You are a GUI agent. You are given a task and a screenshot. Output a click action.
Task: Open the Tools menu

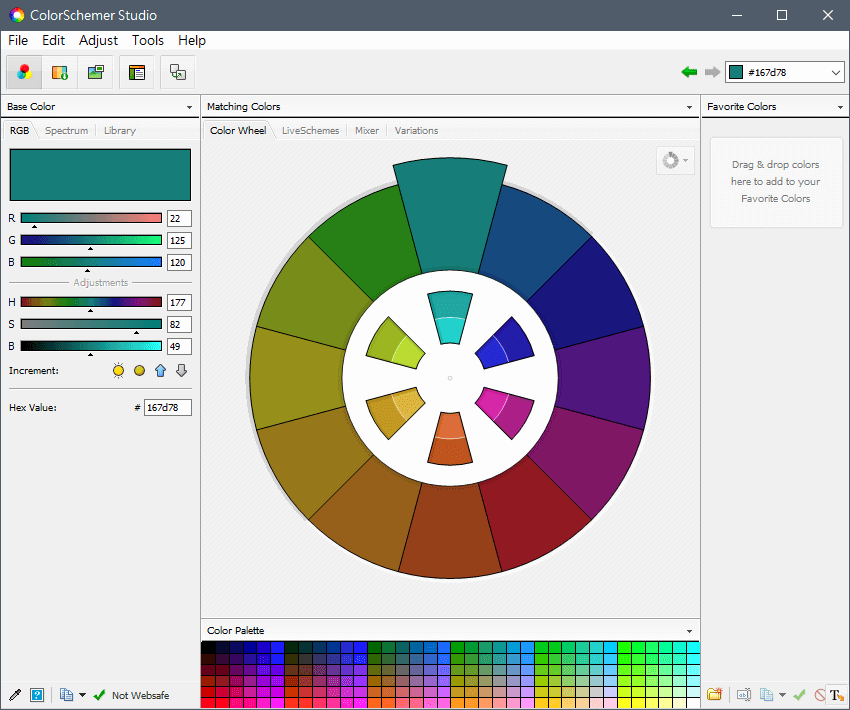click(147, 40)
